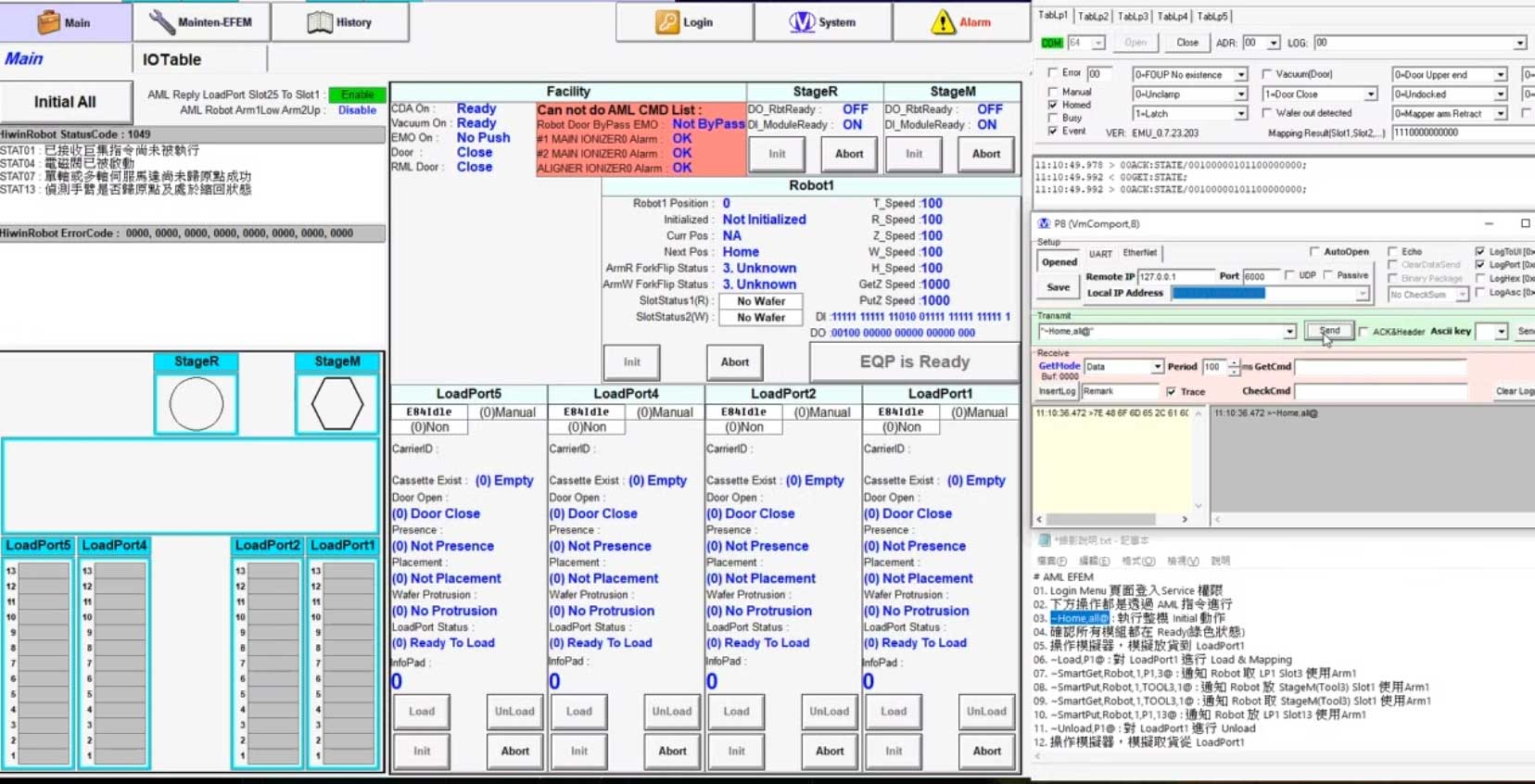Open the 0=Mapper arm Retract dropdown
This screenshot has height=784, width=1535.
click(x=1501, y=114)
